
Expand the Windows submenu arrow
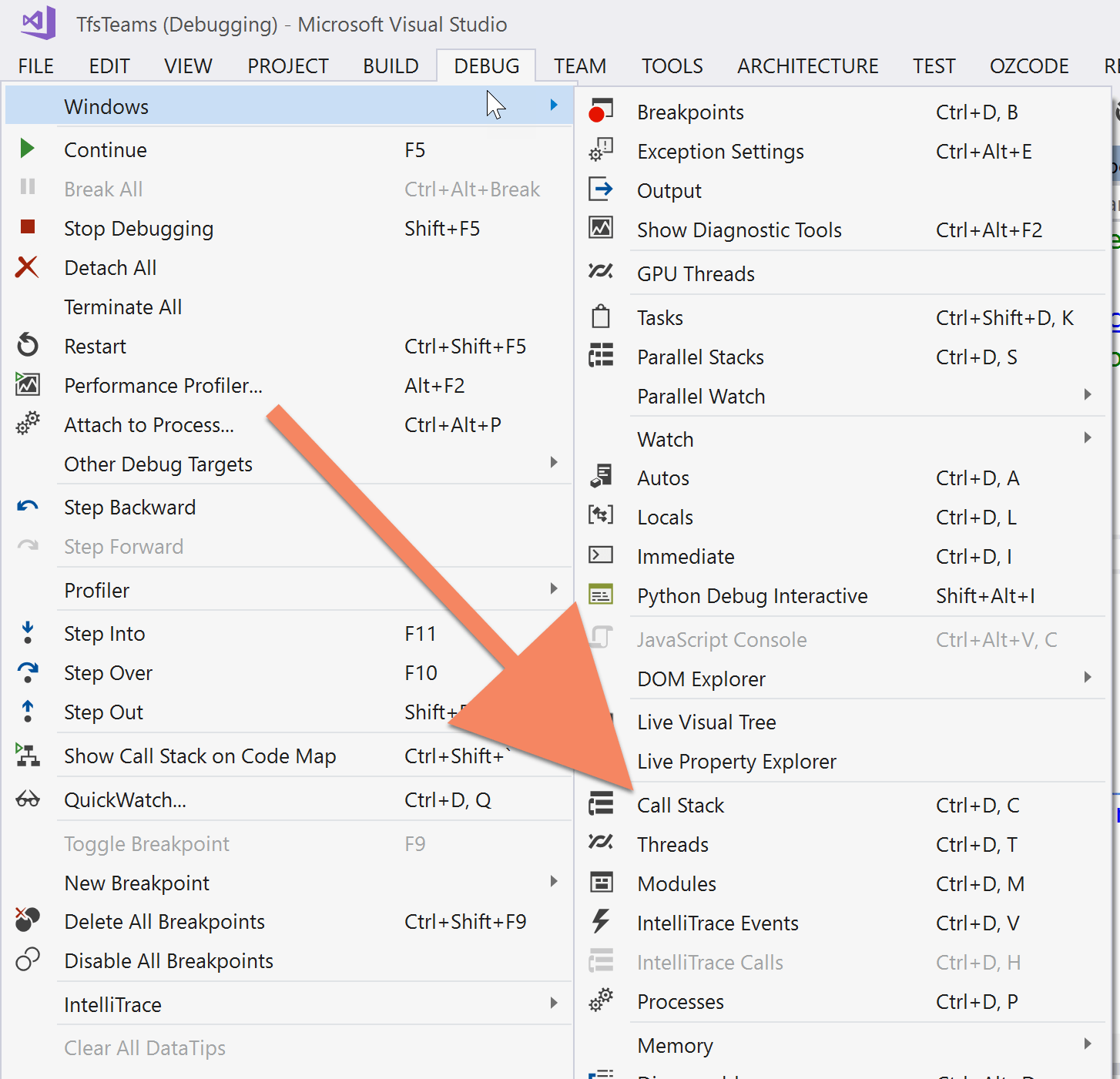tap(554, 105)
